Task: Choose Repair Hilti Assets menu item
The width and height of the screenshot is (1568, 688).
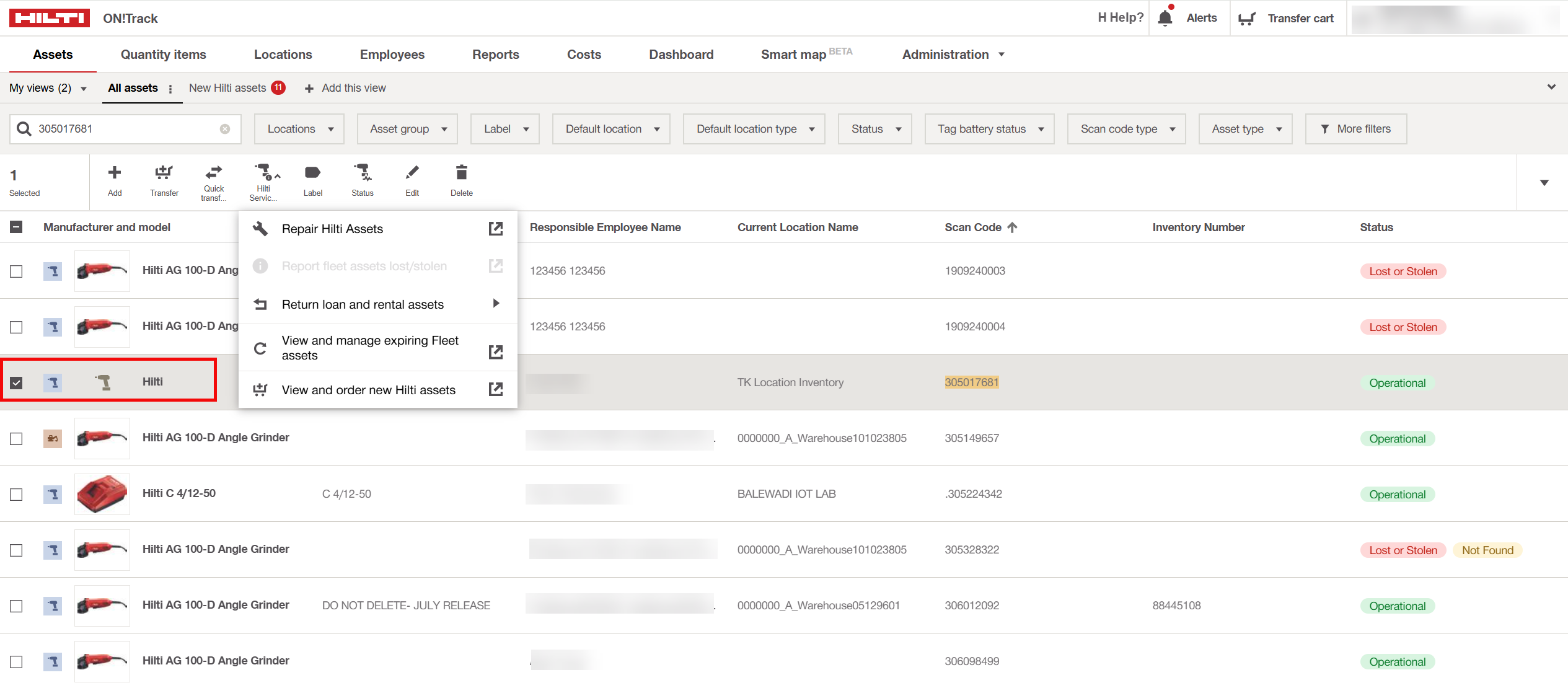Action: [332, 229]
